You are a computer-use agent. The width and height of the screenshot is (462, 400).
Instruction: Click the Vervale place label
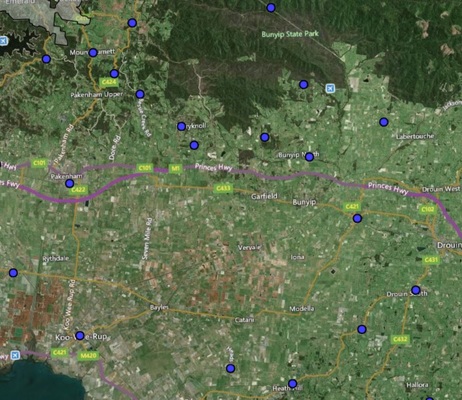249,248
